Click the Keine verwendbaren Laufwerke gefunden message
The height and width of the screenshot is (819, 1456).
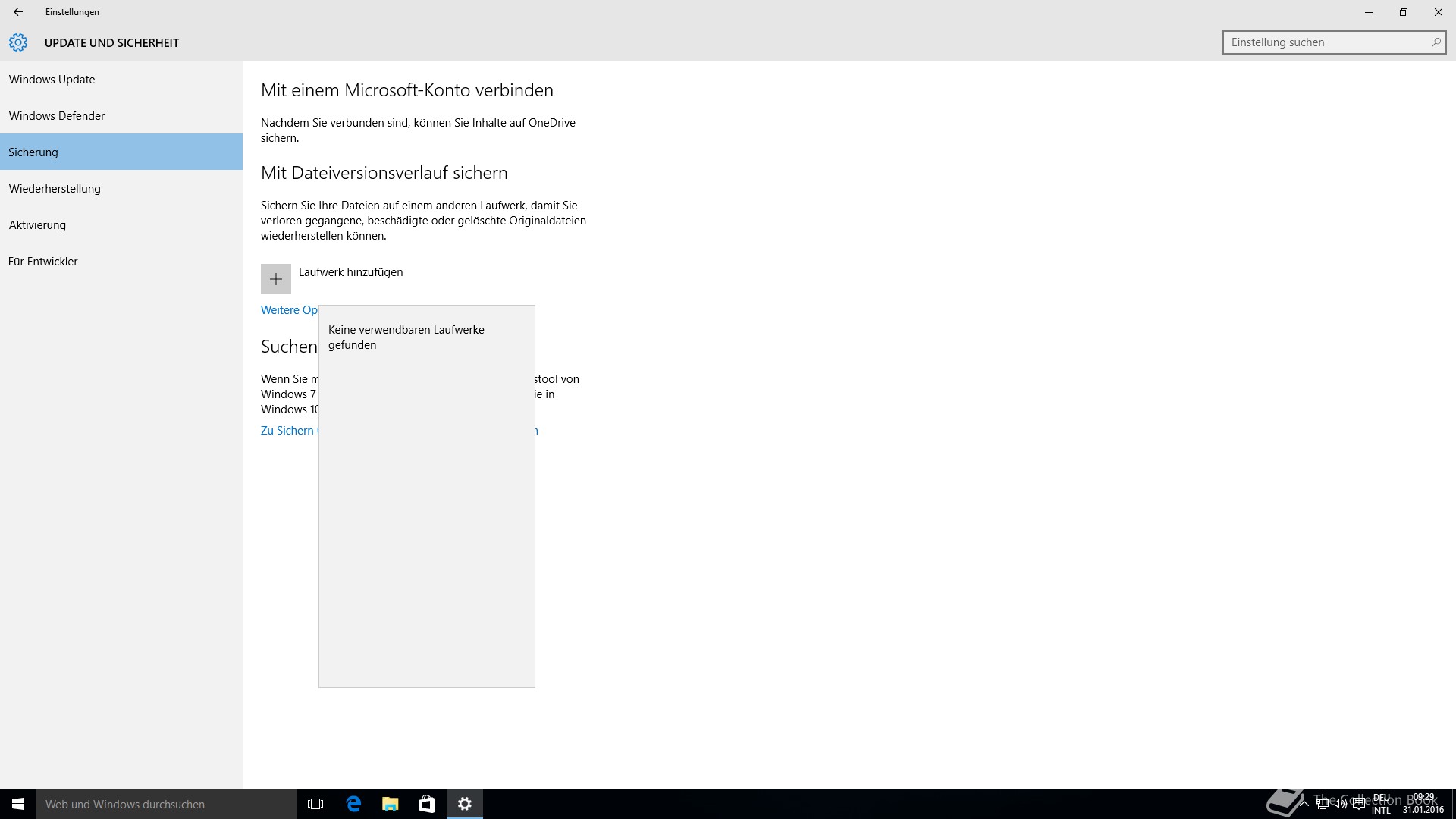click(x=406, y=337)
